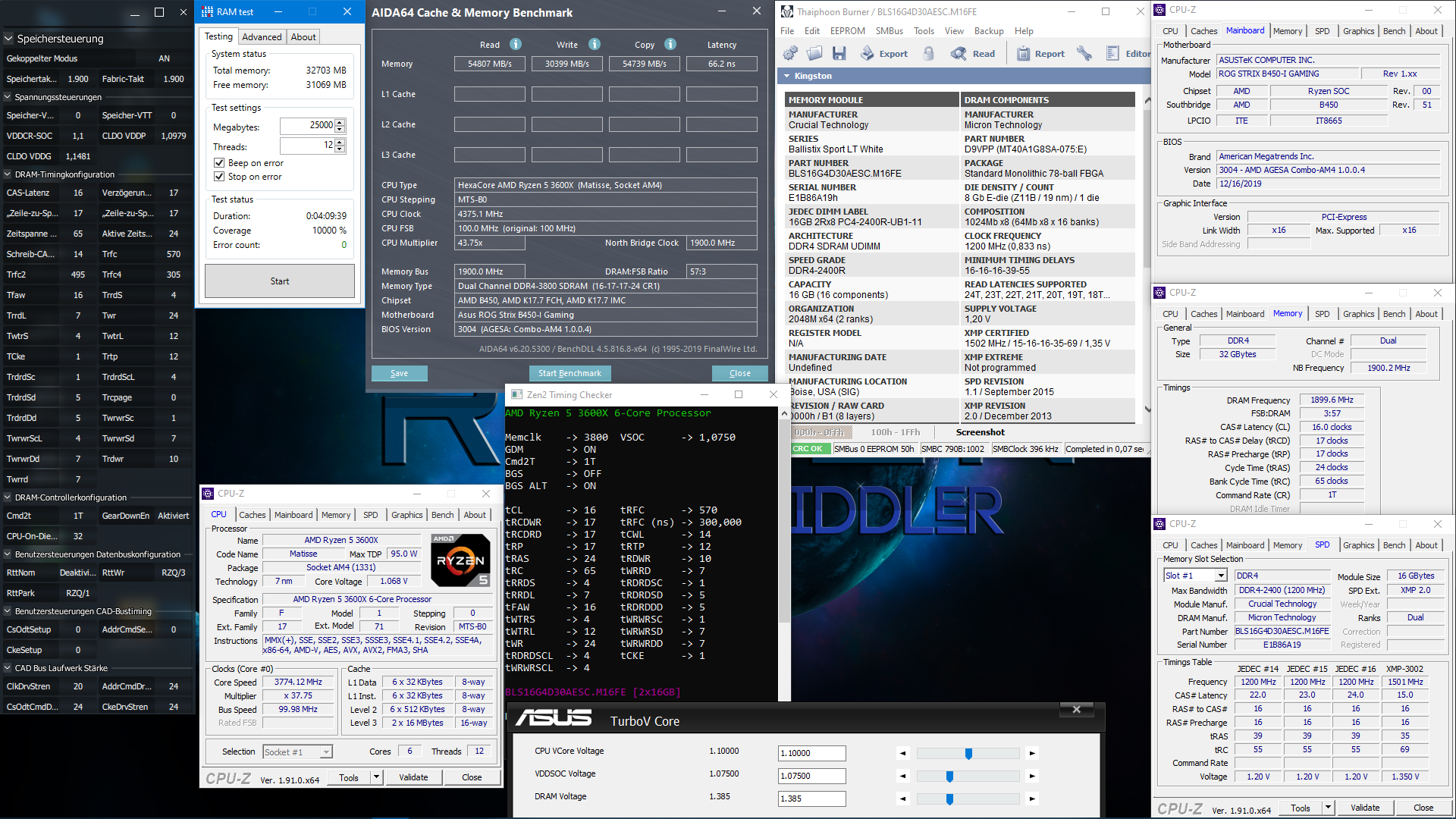Screen dimensions: 1456x819
Task: Click the Read info icon in AIDA64 benchmark
Action: [x=516, y=44]
